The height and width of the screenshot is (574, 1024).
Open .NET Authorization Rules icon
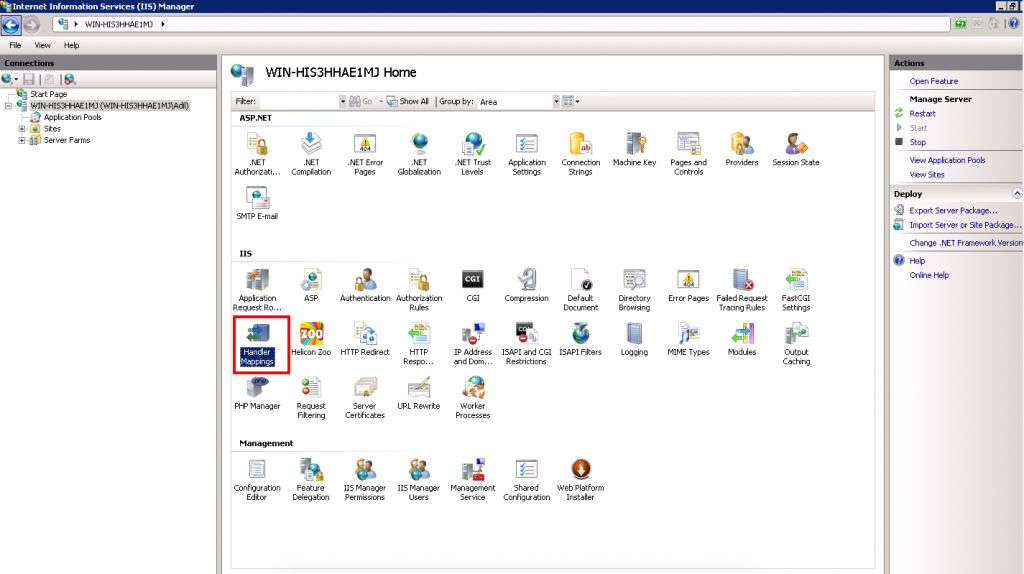[x=257, y=154]
